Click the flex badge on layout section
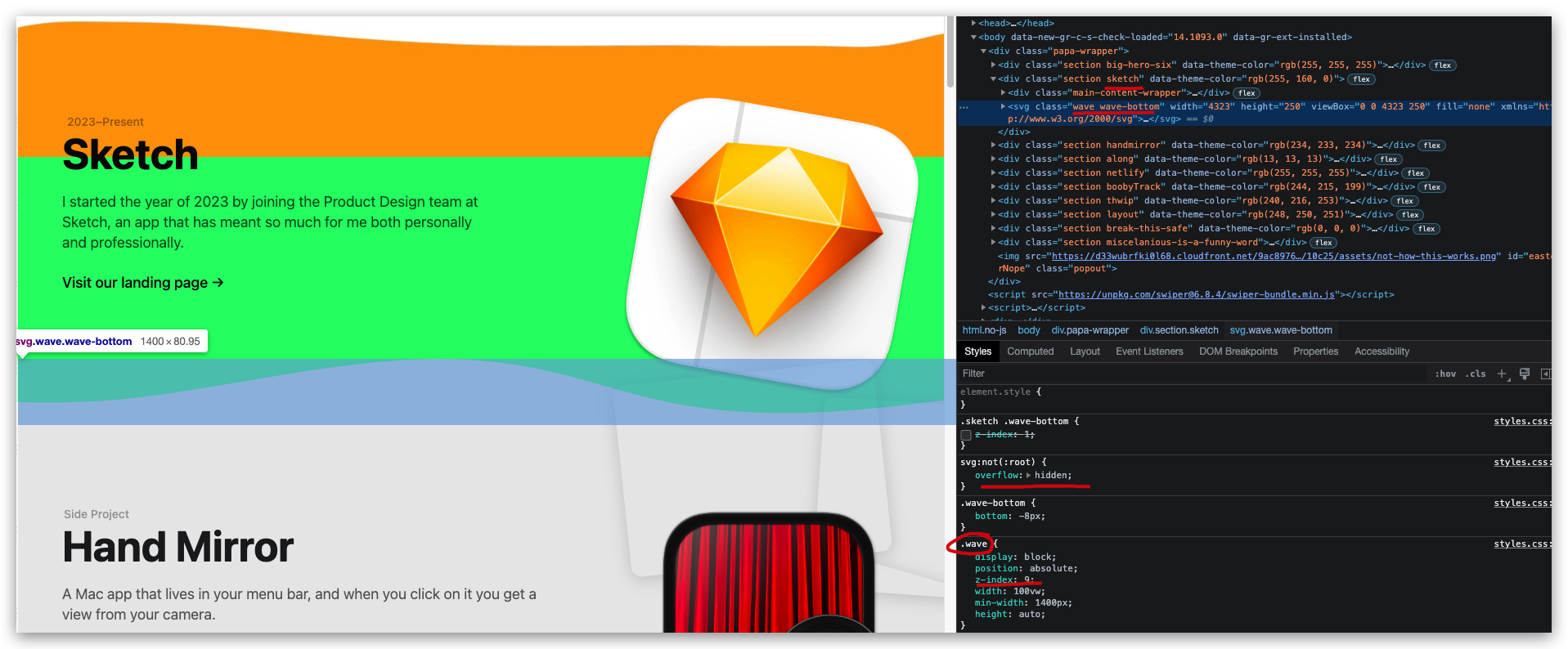This screenshot has height=649, width=1568. point(1410,215)
